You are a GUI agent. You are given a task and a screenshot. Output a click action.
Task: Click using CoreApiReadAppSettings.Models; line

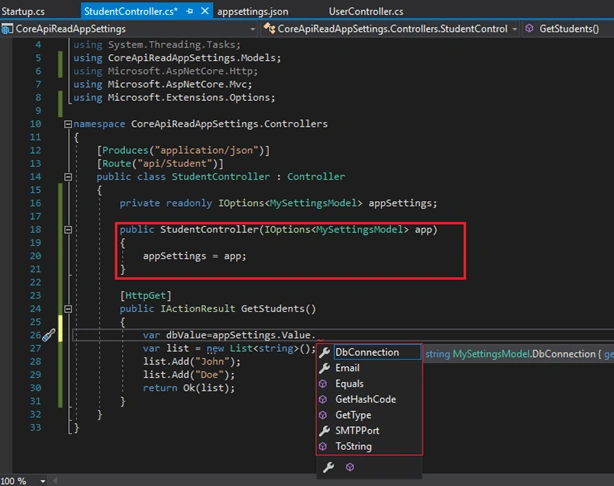[177, 58]
